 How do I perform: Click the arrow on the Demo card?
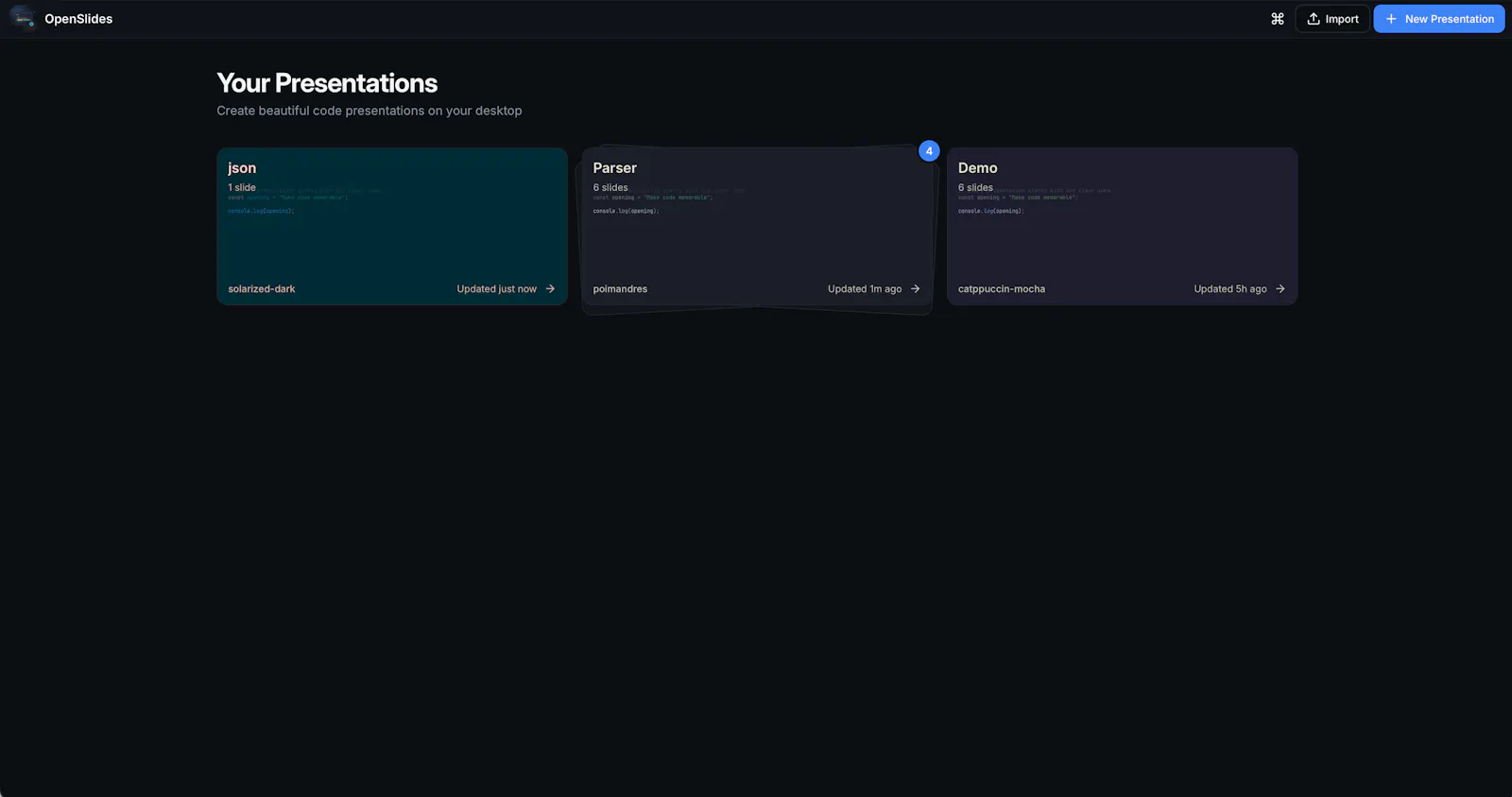(1280, 289)
